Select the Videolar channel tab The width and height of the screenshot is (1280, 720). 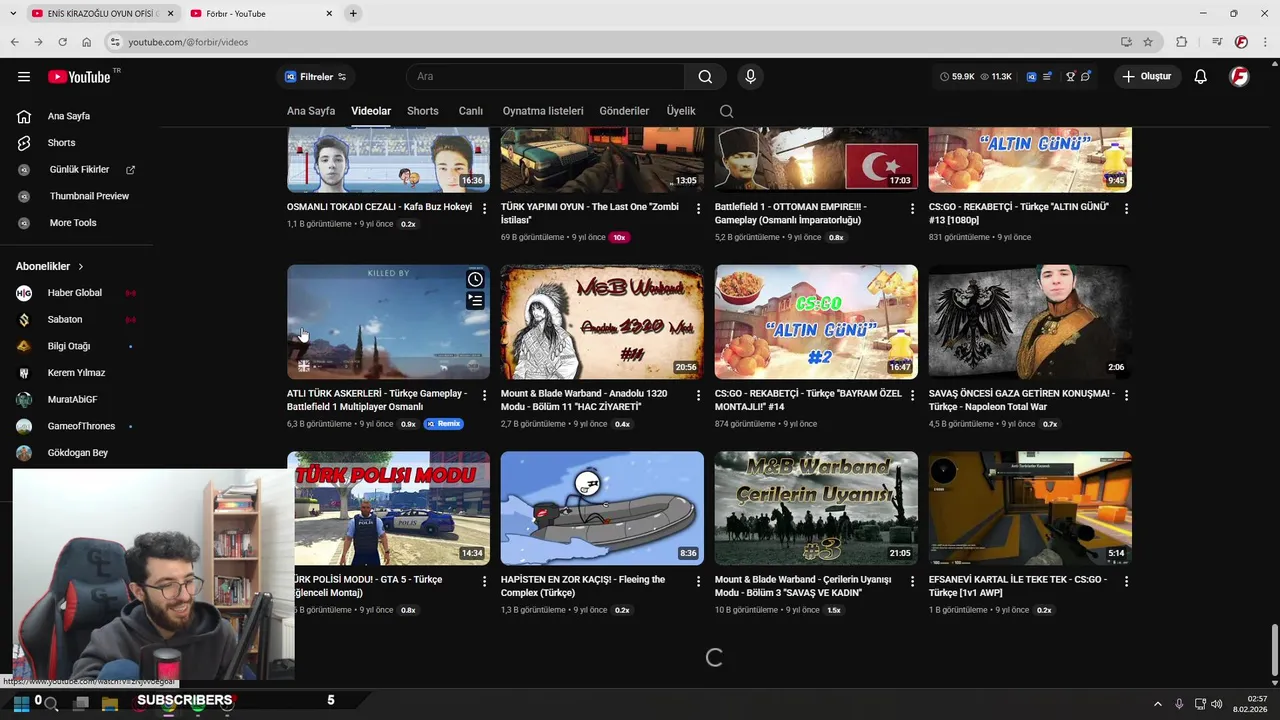pos(371,111)
